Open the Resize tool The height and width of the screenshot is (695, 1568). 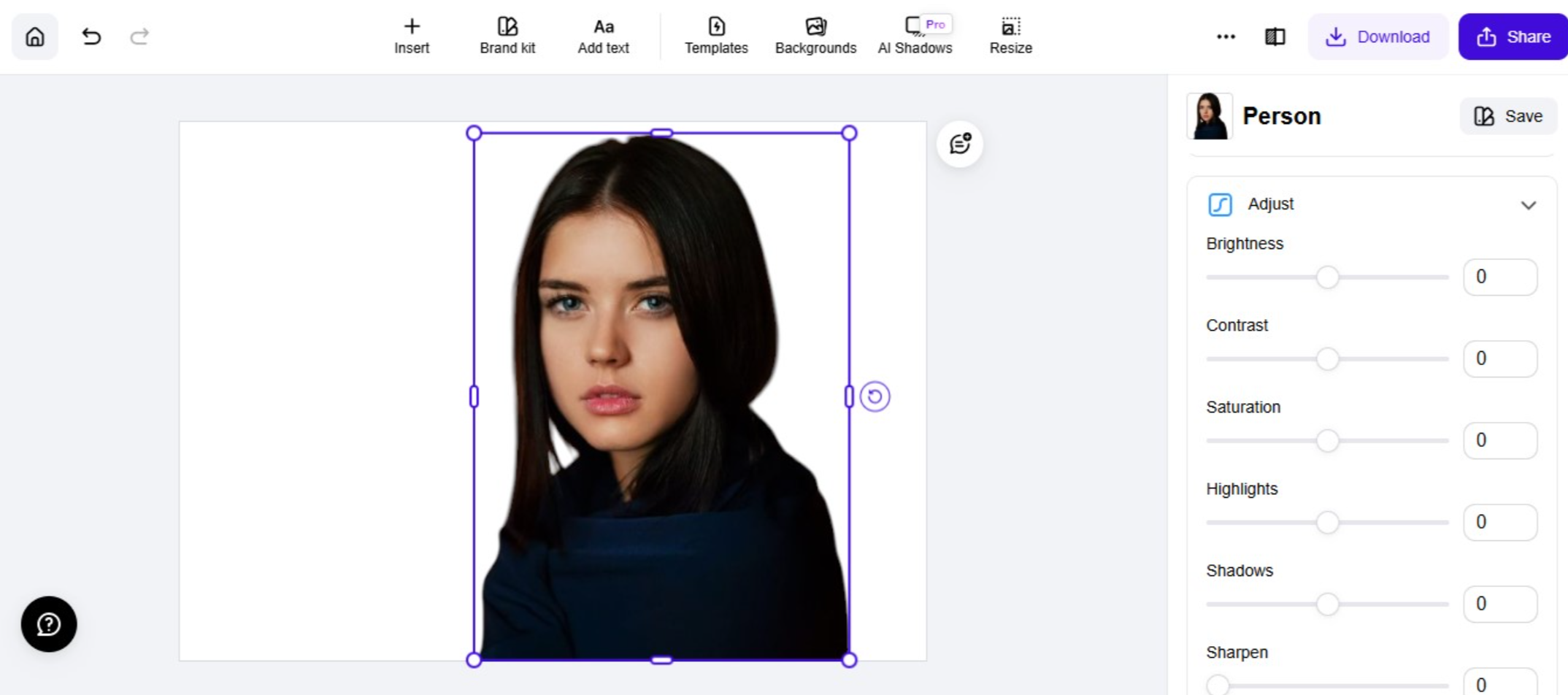coord(1010,35)
